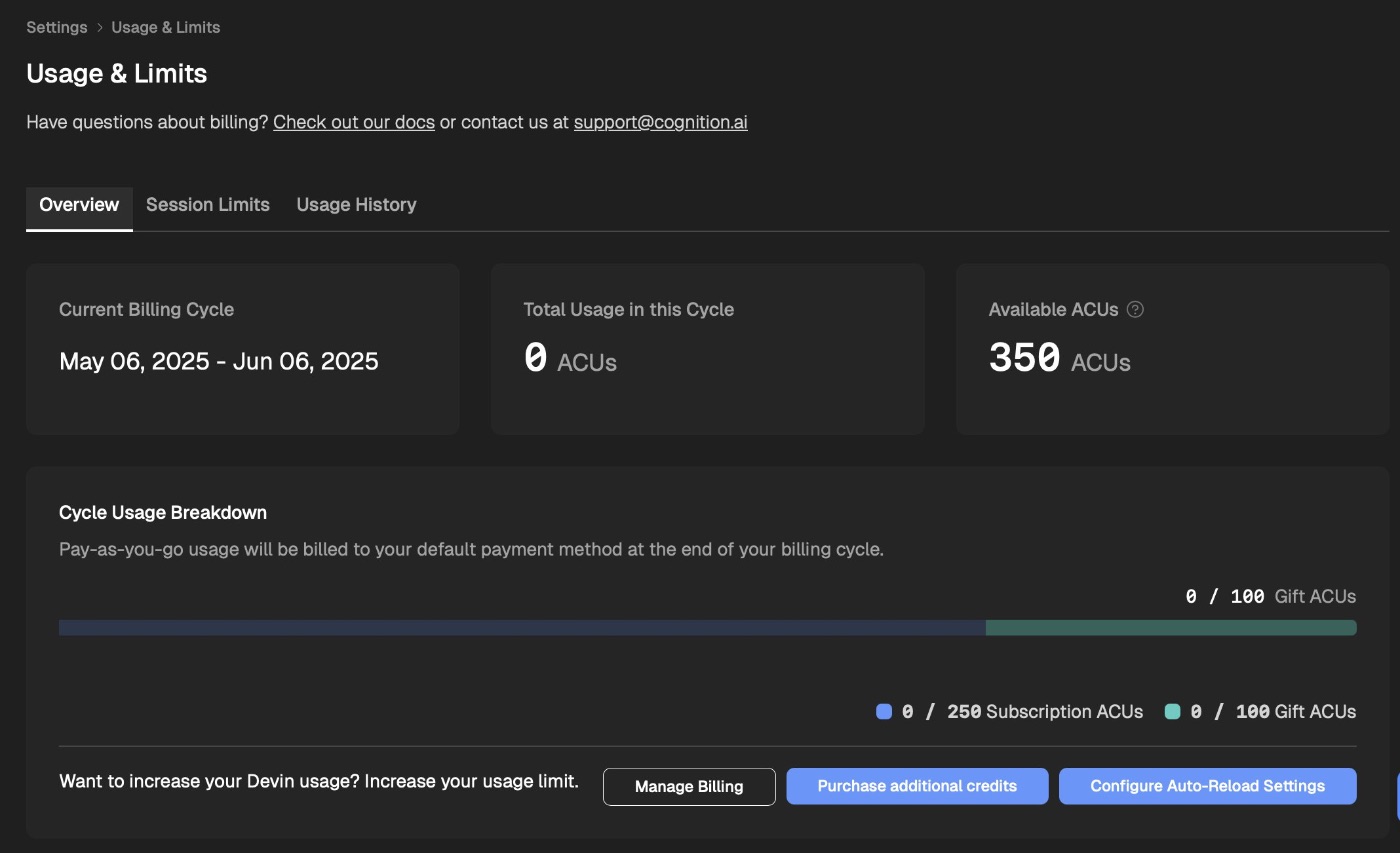Open the Available ACUs help icon
Image resolution: width=1400 pixels, height=853 pixels.
click(1135, 310)
